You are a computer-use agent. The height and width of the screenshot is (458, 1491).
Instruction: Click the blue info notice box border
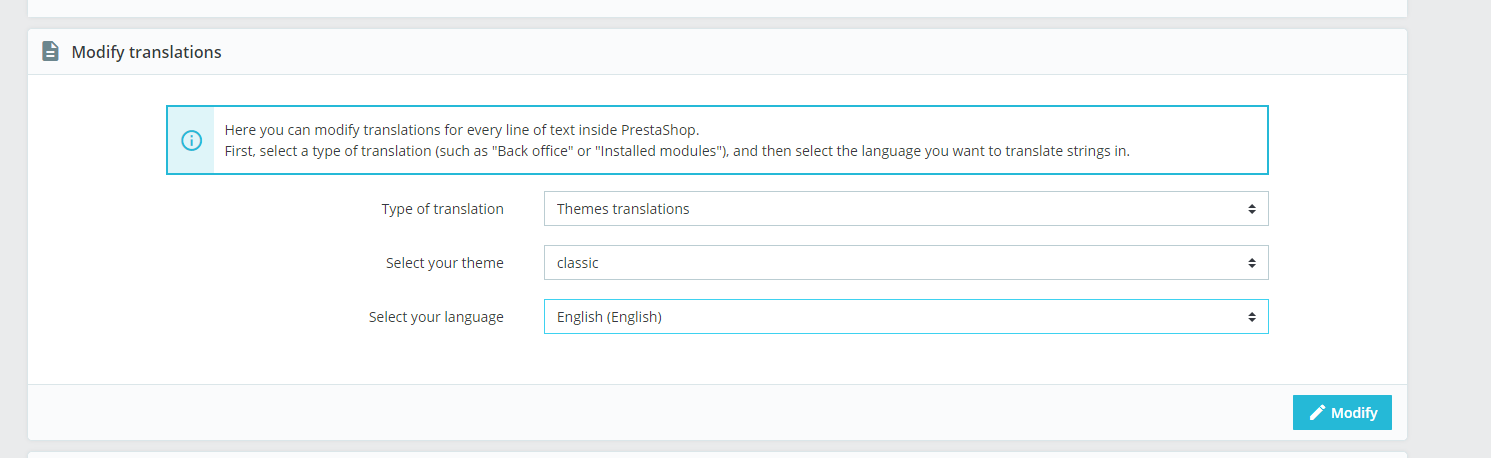(x=716, y=106)
